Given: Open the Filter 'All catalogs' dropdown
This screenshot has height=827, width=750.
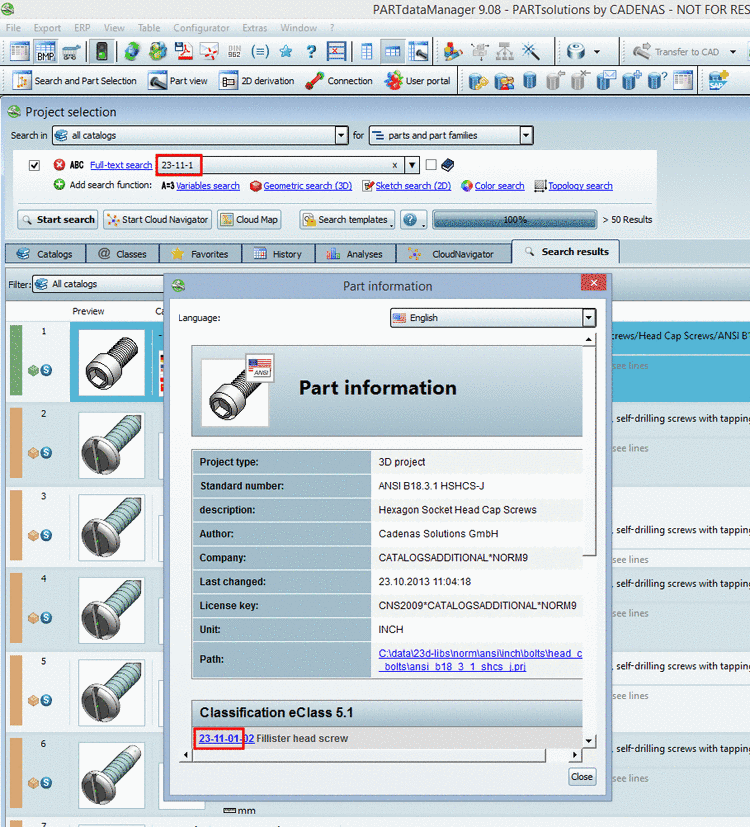Looking at the screenshot, I should [x=99, y=284].
